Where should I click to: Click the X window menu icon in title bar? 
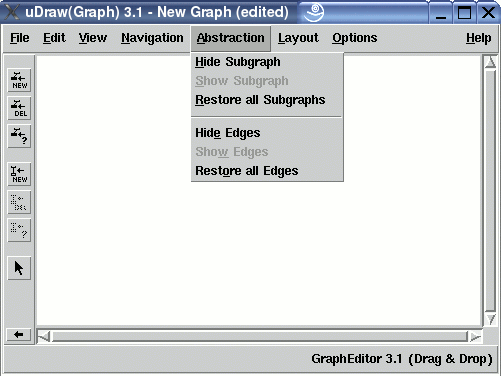point(12,12)
